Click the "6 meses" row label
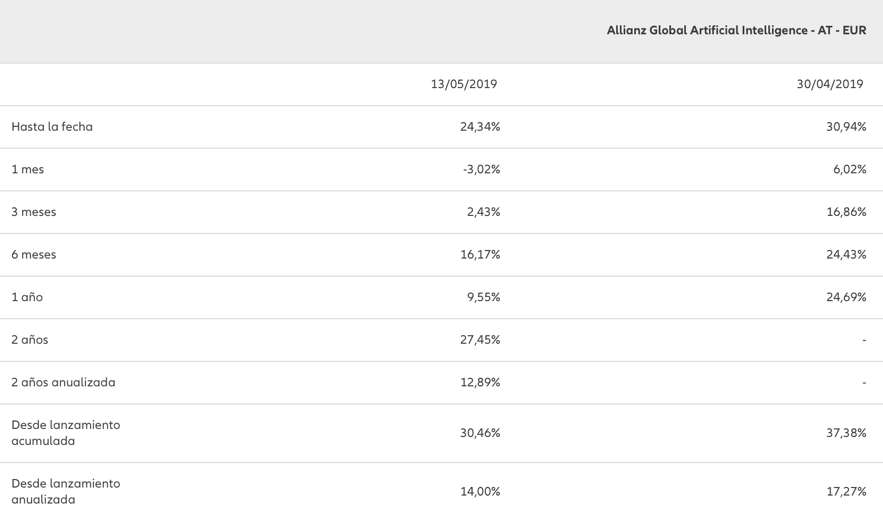Image resolution: width=883 pixels, height=514 pixels. point(34,255)
